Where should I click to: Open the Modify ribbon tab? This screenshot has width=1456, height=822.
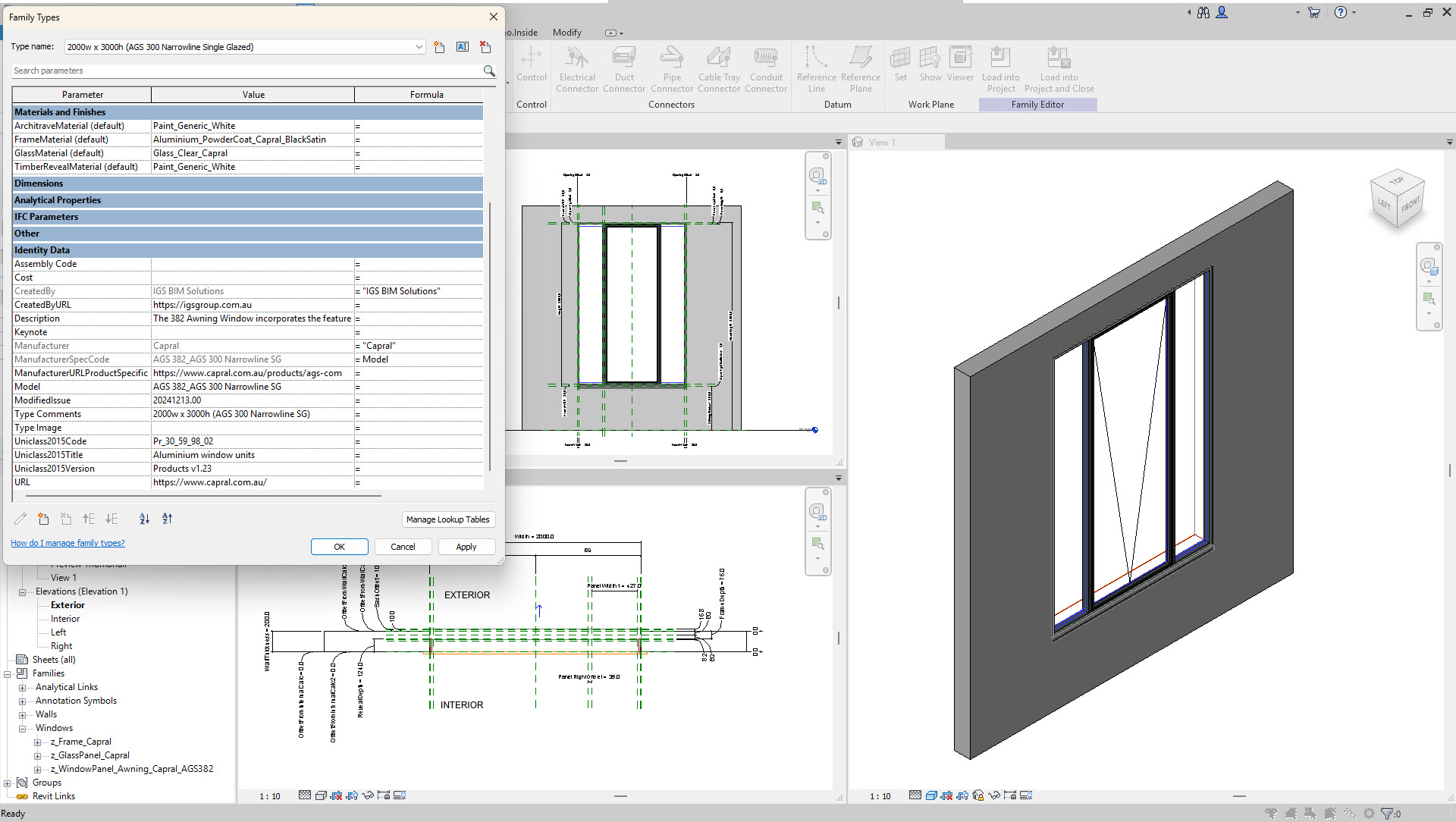coord(566,33)
